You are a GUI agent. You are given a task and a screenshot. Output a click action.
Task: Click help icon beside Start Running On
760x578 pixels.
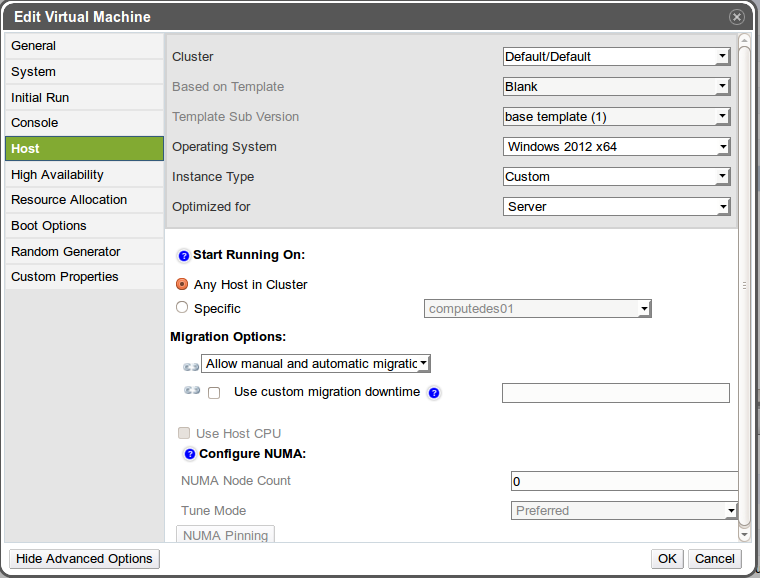tap(184, 256)
